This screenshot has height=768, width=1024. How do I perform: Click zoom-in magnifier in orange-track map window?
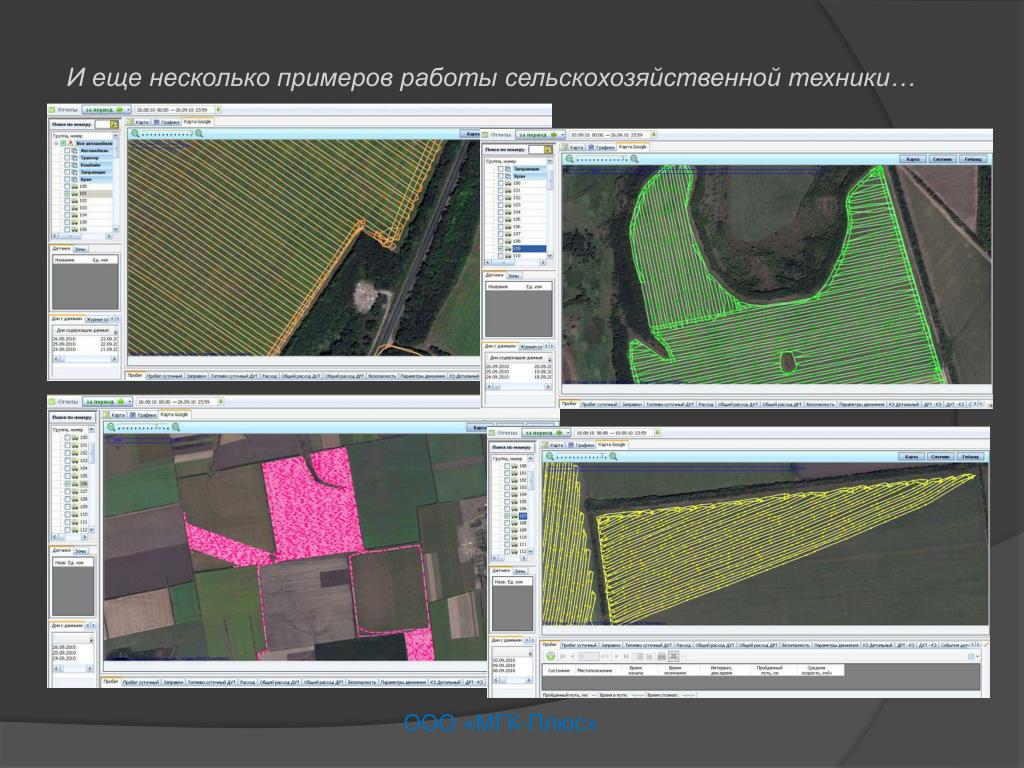point(199,133)
